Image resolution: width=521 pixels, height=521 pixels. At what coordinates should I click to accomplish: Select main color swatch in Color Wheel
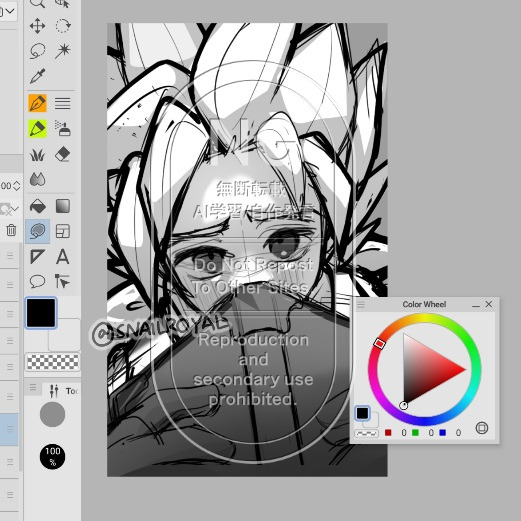(x=362, y=413)
